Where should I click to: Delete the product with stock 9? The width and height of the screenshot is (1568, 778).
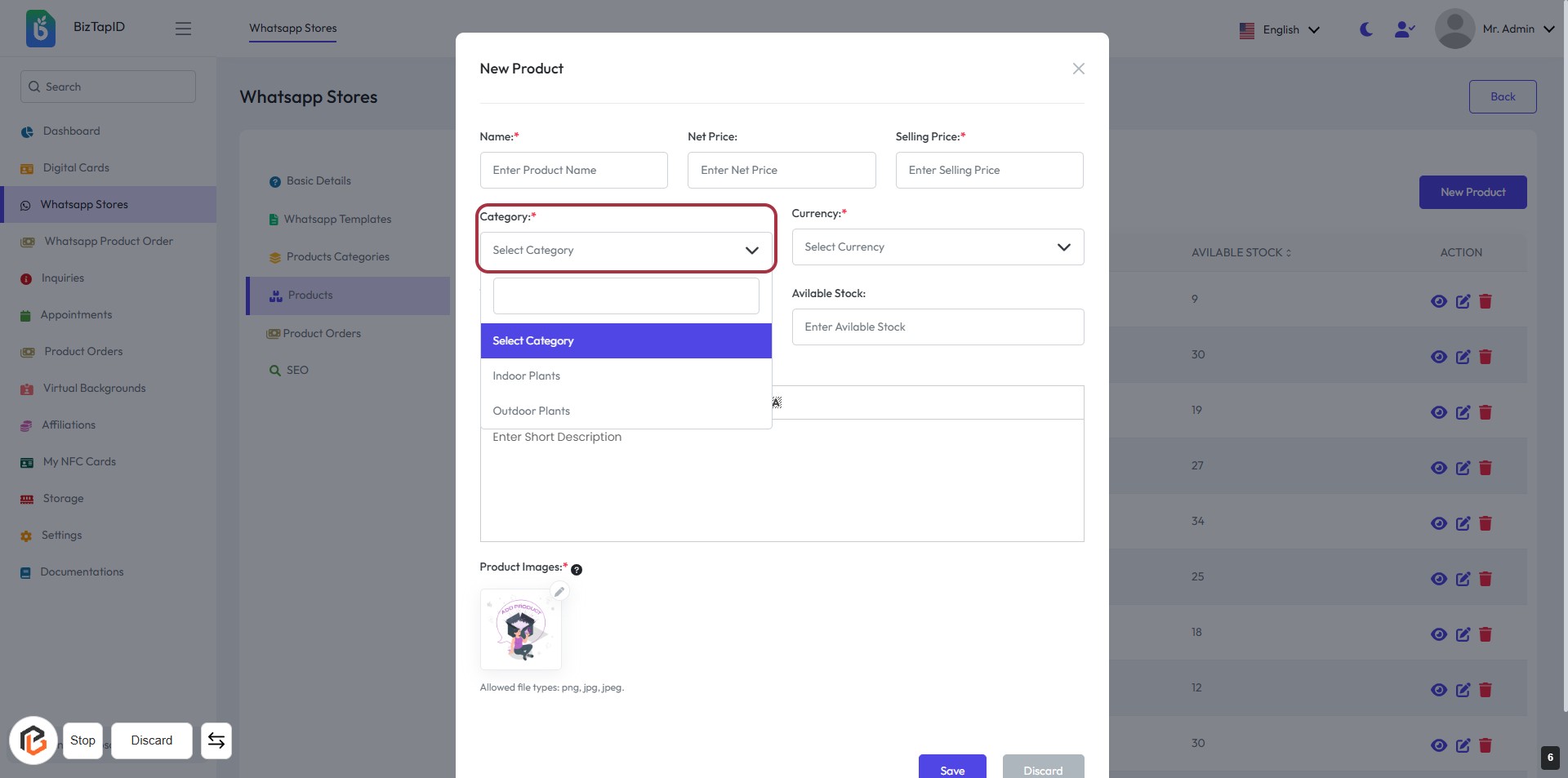point(1486,301)
